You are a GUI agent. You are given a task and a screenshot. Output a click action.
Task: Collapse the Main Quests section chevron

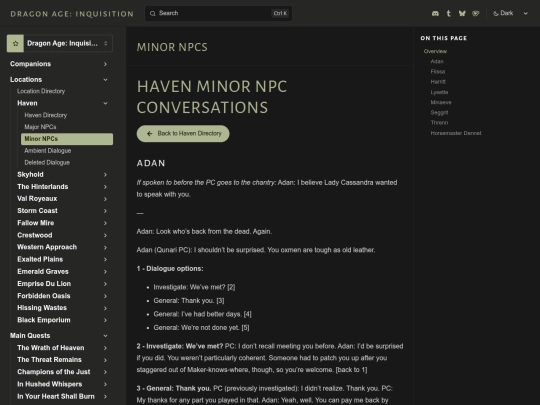[x=105, y=336]
